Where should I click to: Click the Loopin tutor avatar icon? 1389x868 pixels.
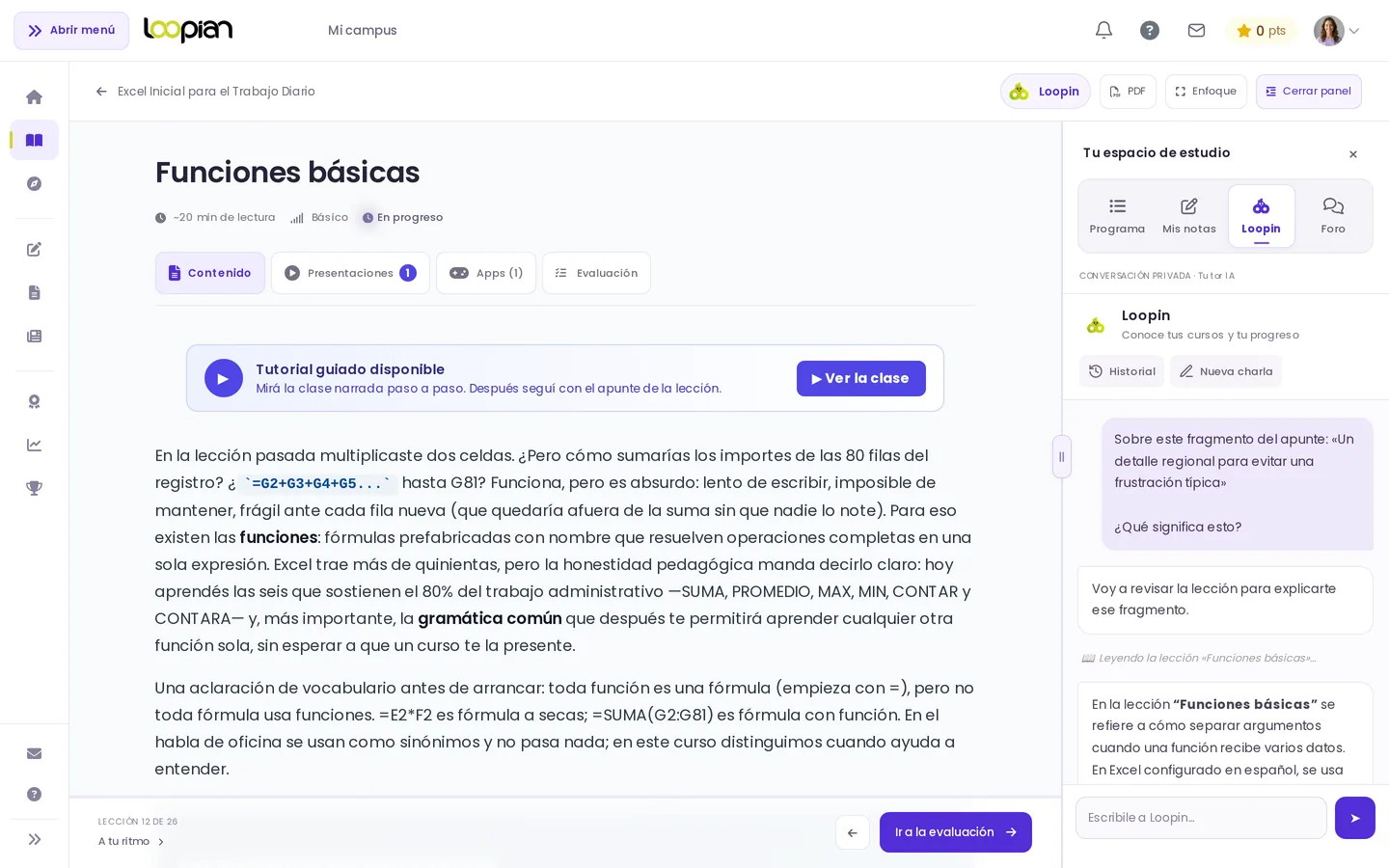click(1096, 326)
